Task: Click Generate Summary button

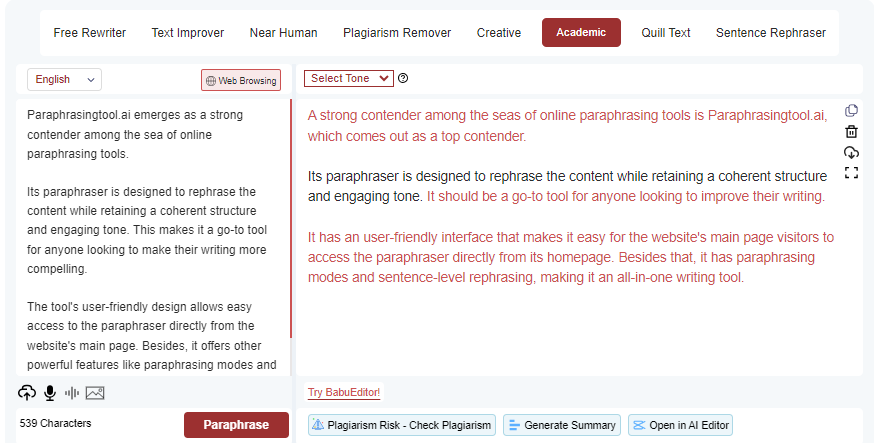Action: pos(562,425)
